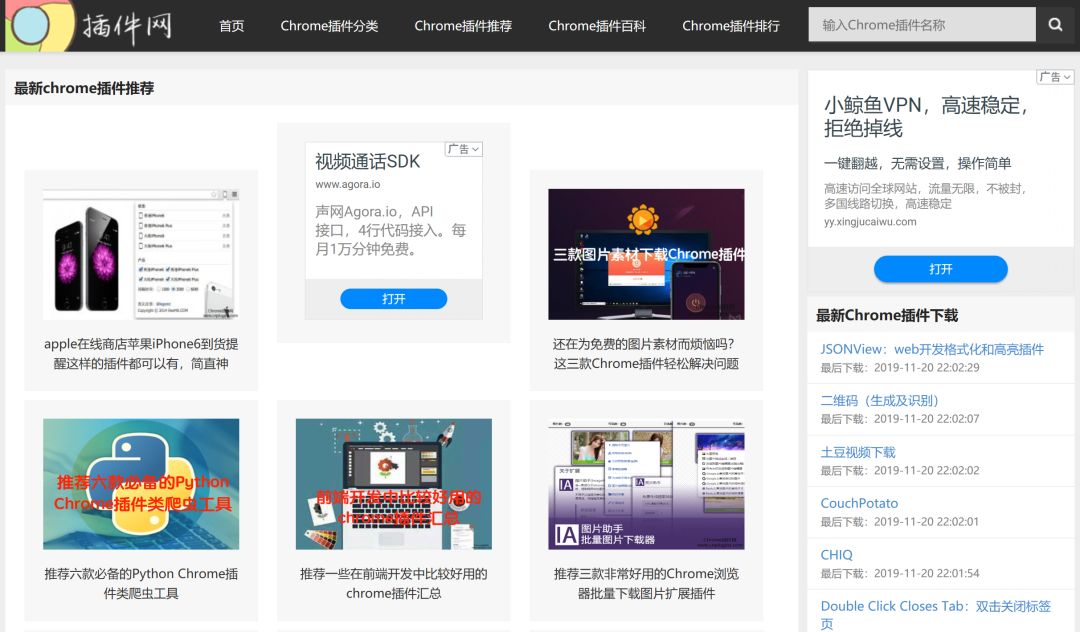
Task: Focus the 输入Chrome插件名称 search field
Action: pyautogui.click(x=922, y=25)
